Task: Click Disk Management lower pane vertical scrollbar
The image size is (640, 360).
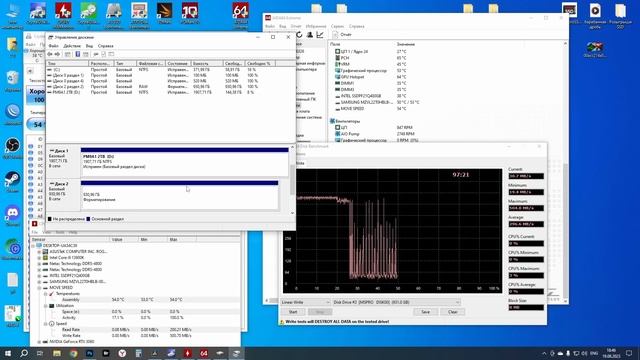Action: (292, 180)
